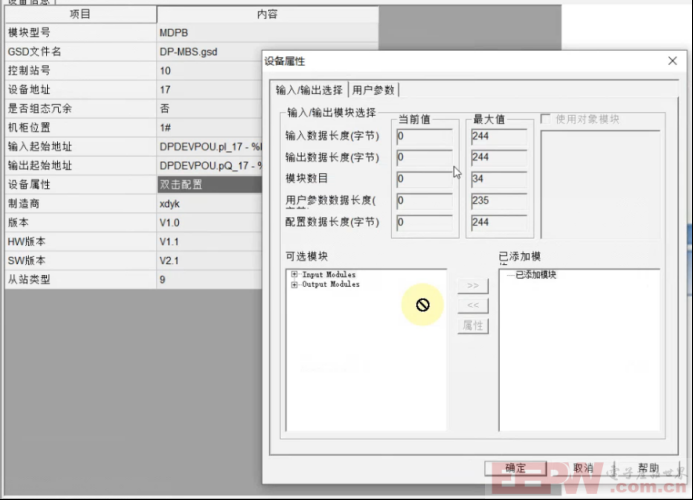Image resolution: width=693 pixels, height=500 pixels.
Task: Expand the Output Modules tree node
Action: 294,285
